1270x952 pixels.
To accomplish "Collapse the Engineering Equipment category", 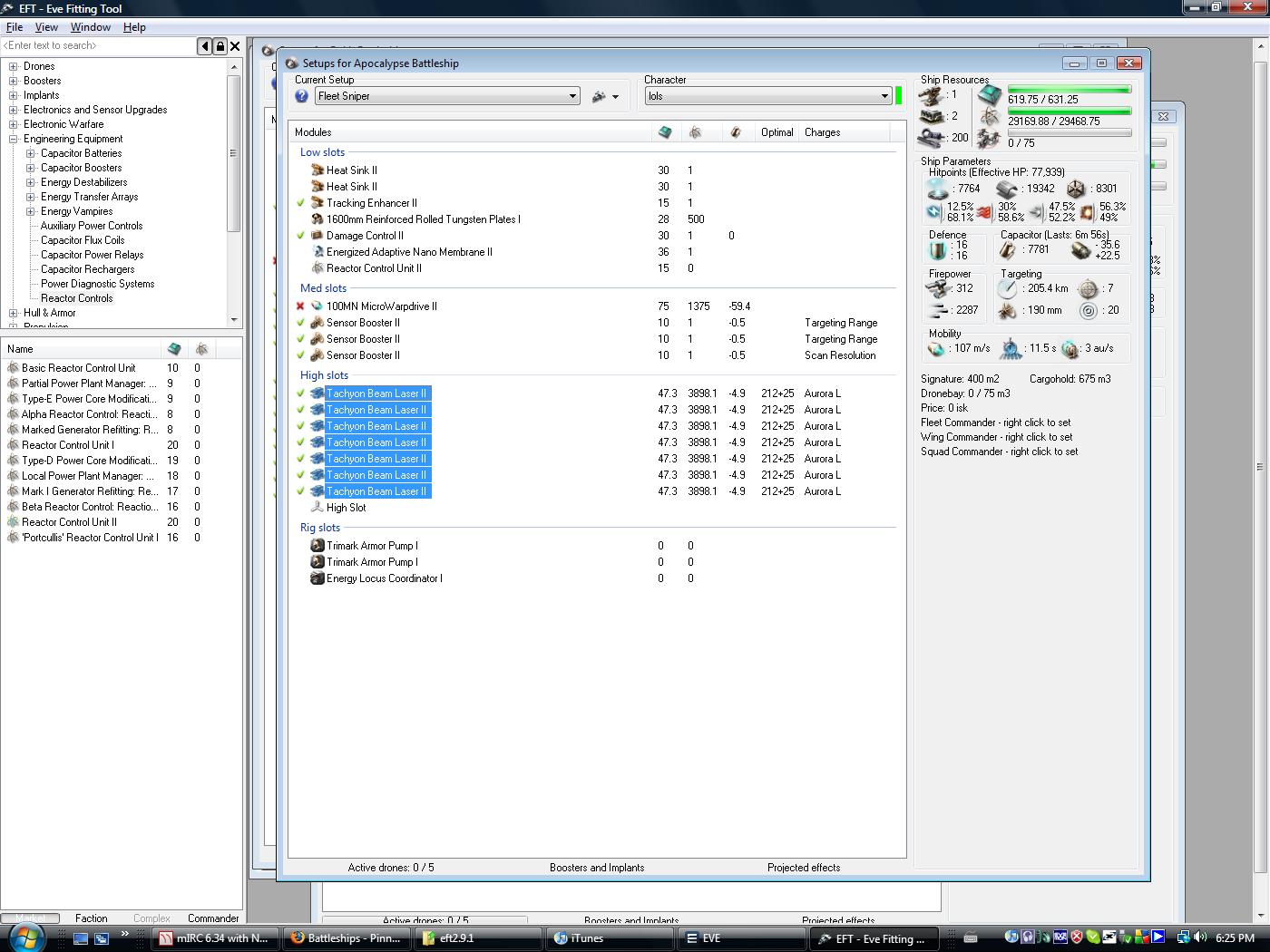I will click(x=14, y=139).
